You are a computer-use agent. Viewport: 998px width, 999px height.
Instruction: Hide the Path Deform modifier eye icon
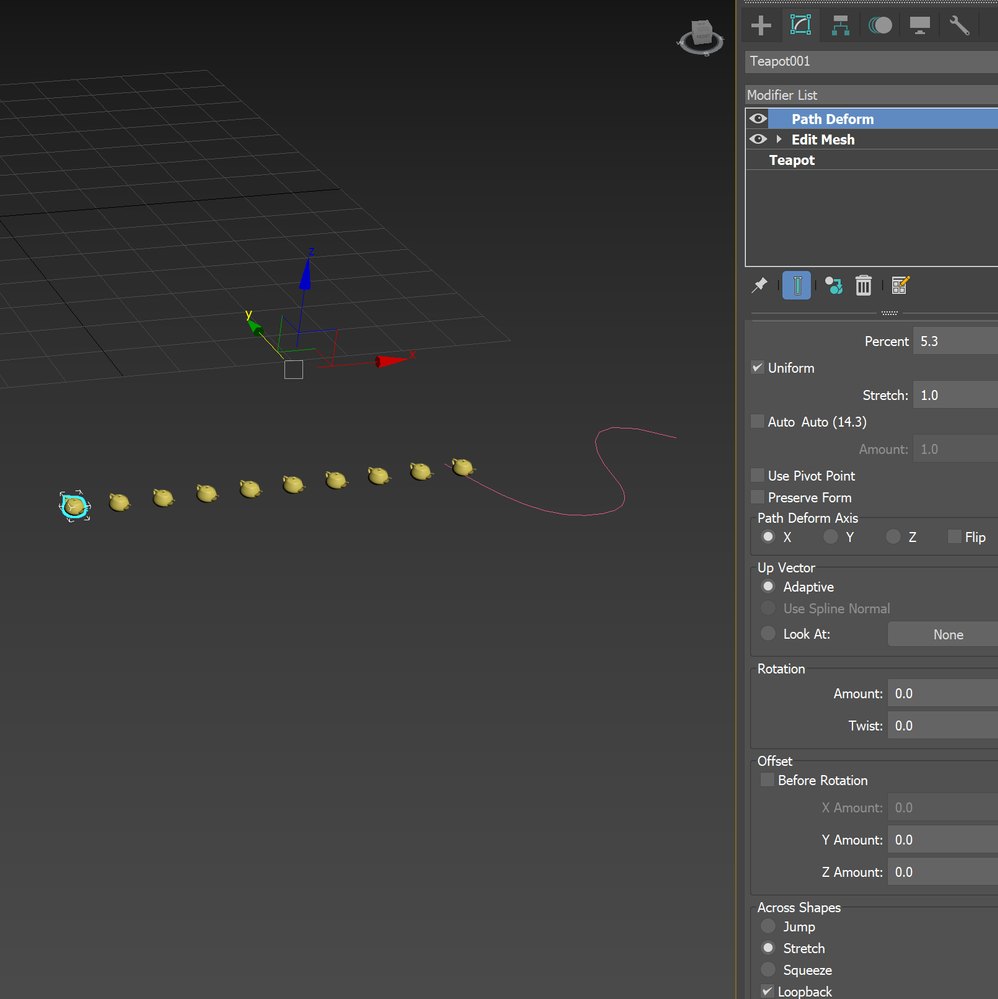[758, 119]
